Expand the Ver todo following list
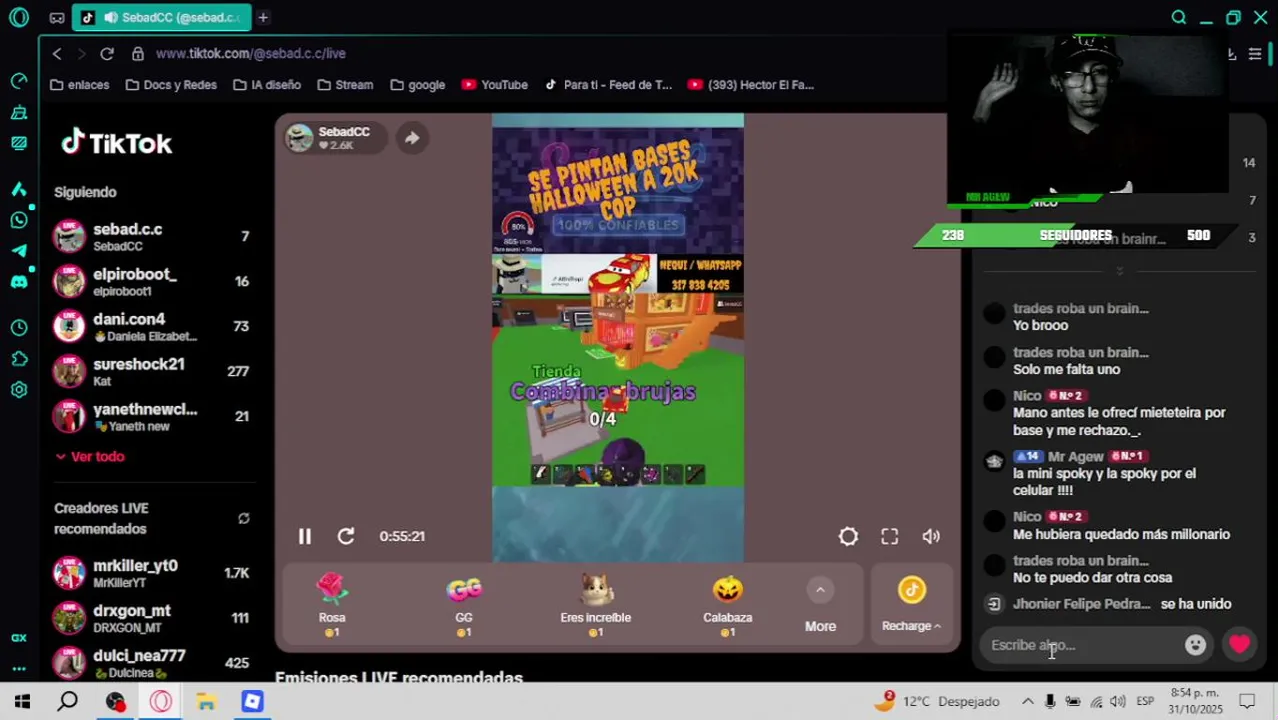This screenshot has height=720, width=1278. click(x=90, y=456)
